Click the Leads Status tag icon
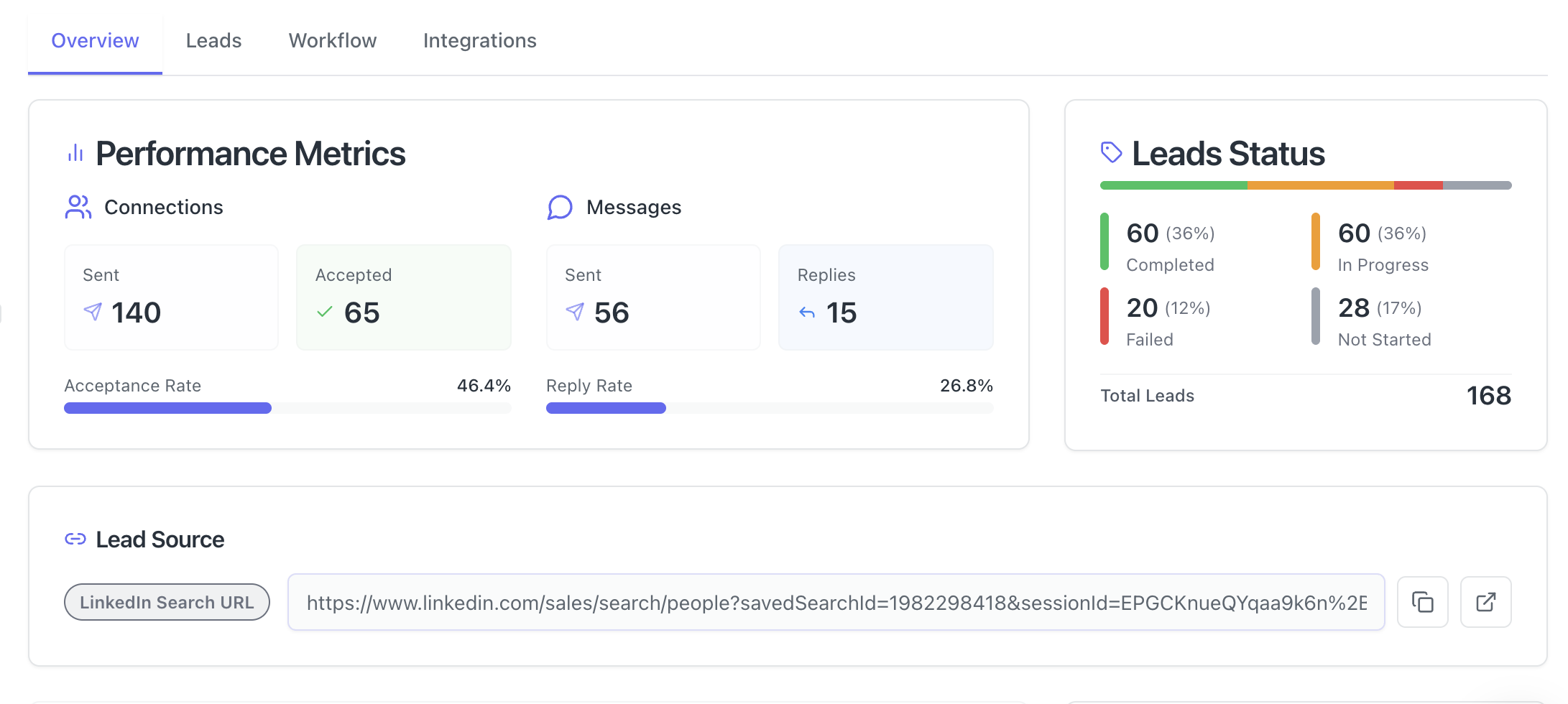Screen dimensions: 1568x704 (x=1111, y=152)
